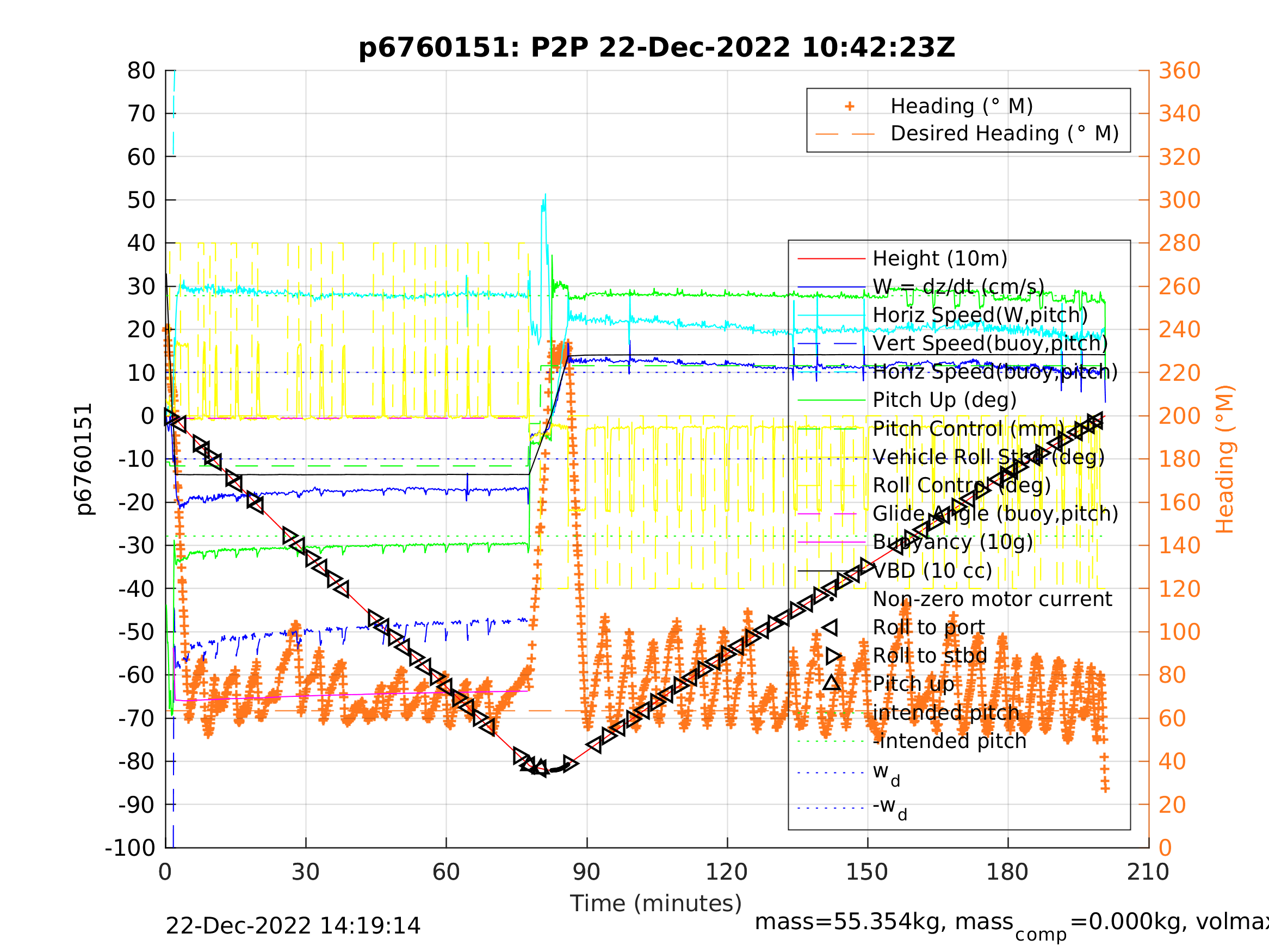
Task: Click the '70' left axis tick label
Action: [141, 114]
